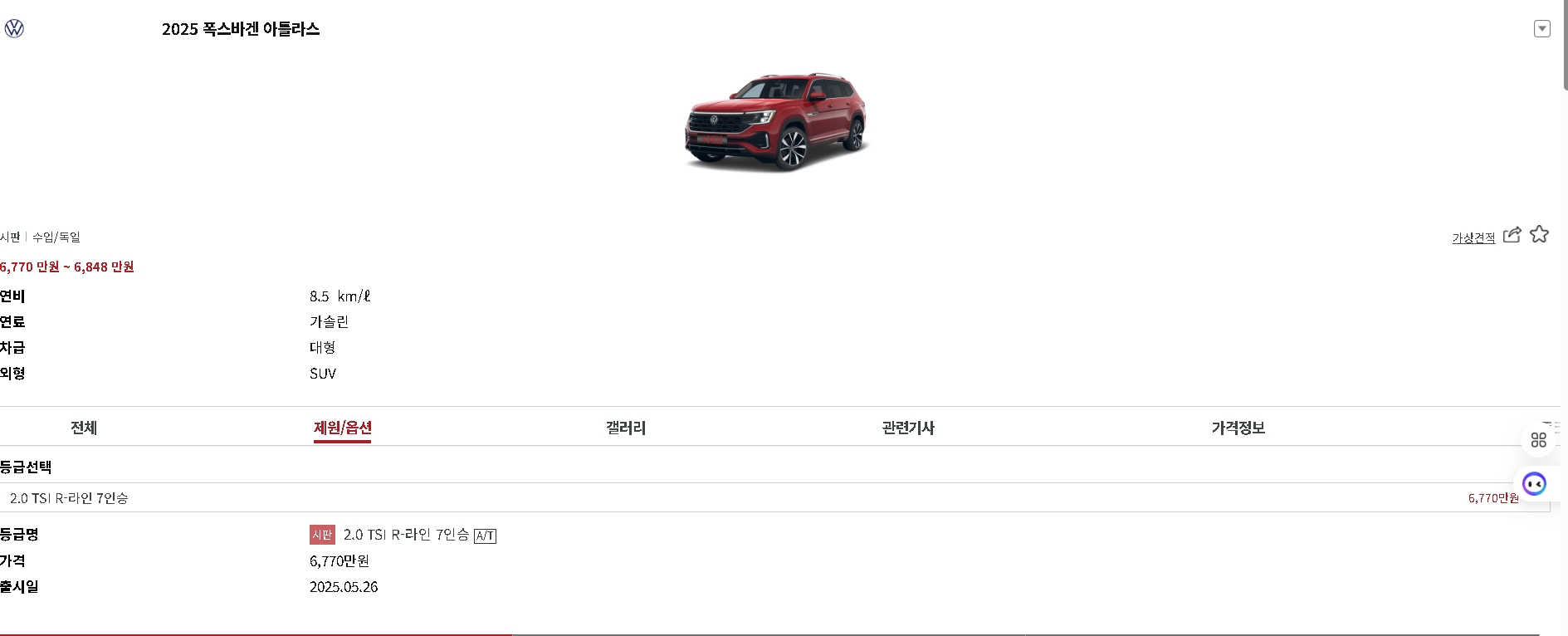This screenshot has width=1568, height=636.
Task: Click the Volkswagen logo icon
Action: pyautogui.click(x=14, y=29)
